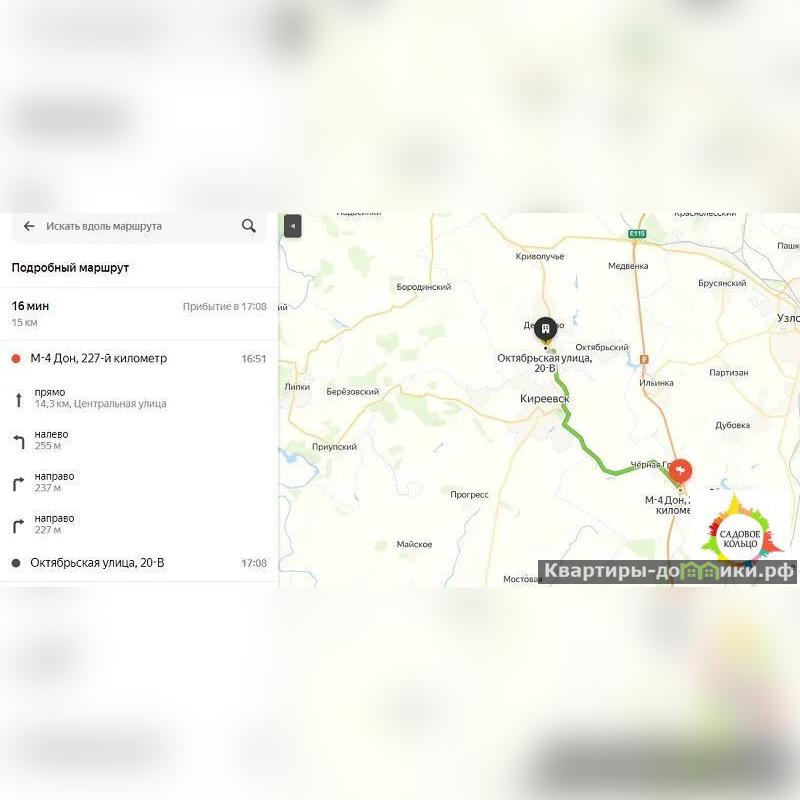Click the first turn-right arrow icon (237 м)
This screenshot has width=800, height=800.
click(18, 484)
